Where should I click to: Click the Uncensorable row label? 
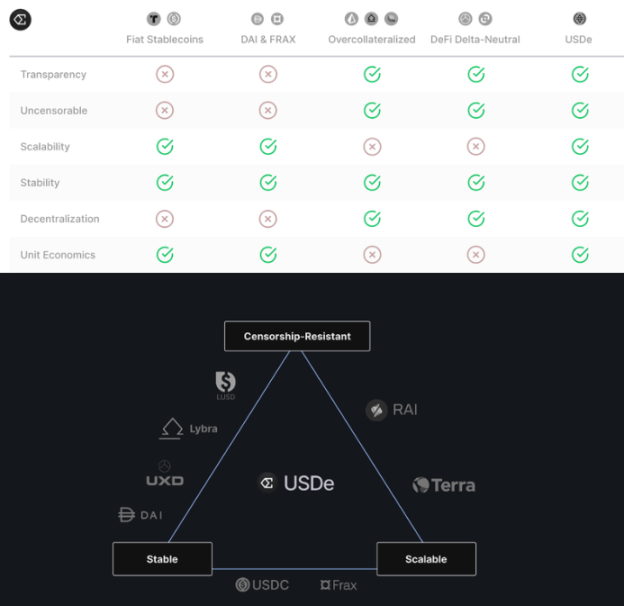(54, 111)
